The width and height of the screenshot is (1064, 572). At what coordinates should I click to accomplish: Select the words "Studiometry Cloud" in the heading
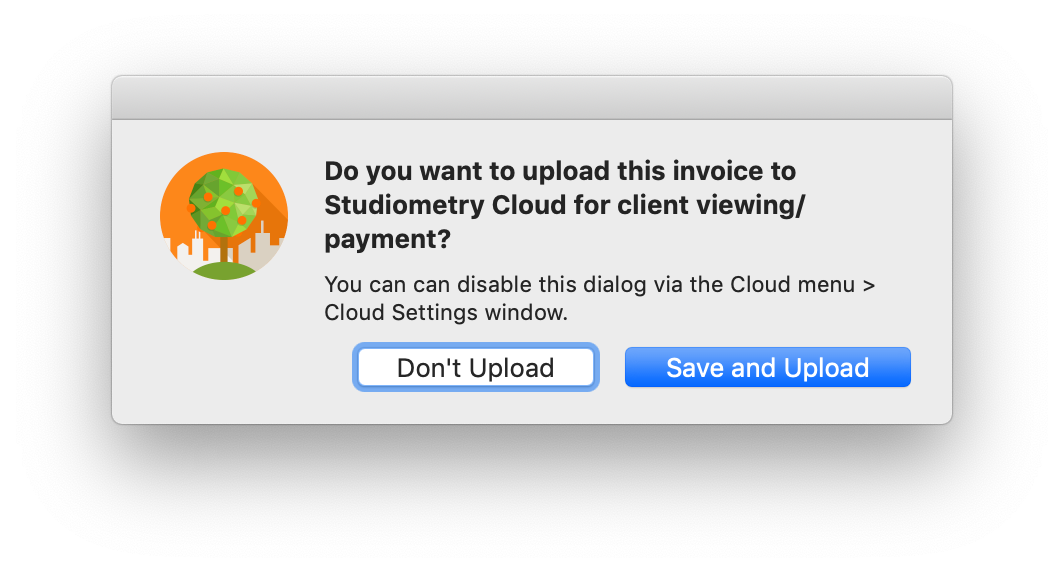445,205
